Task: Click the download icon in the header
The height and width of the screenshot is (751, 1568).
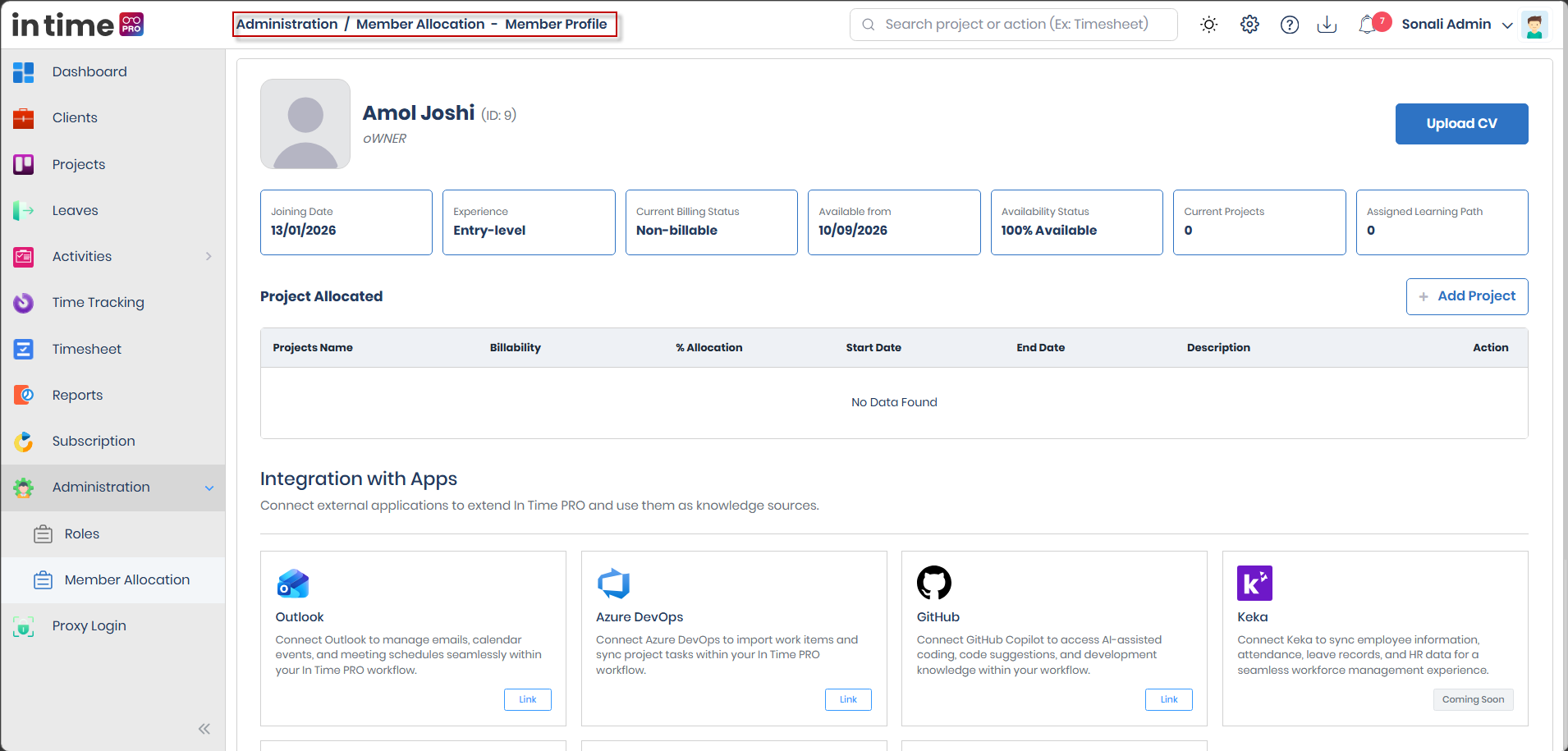Action: point(1327,25)
